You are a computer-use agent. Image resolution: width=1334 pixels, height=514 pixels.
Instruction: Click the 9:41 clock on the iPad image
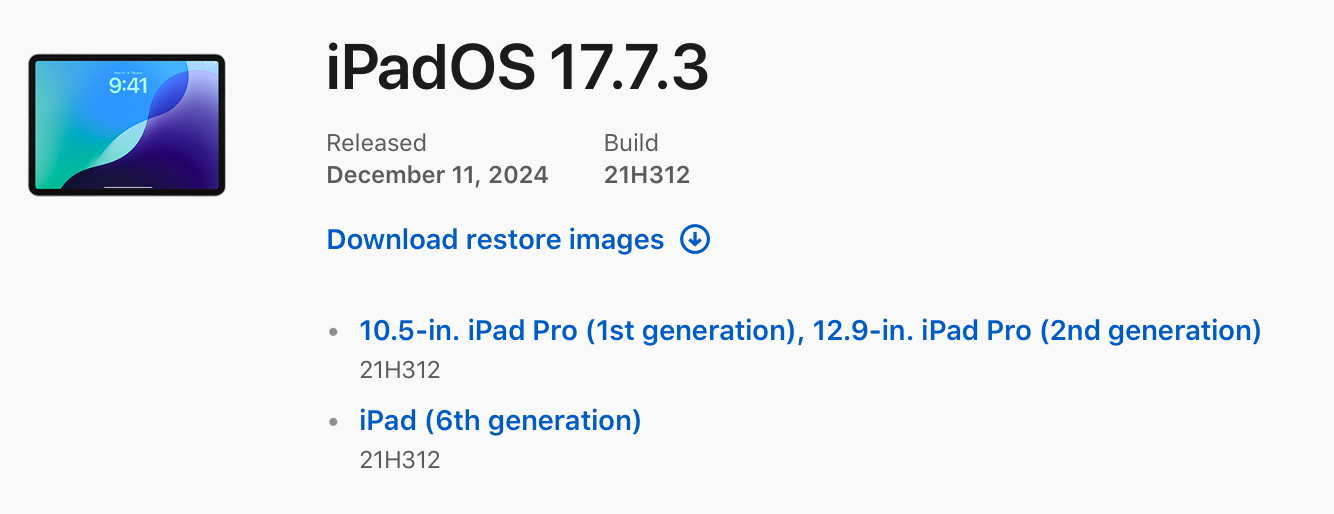tap(128, 86)
